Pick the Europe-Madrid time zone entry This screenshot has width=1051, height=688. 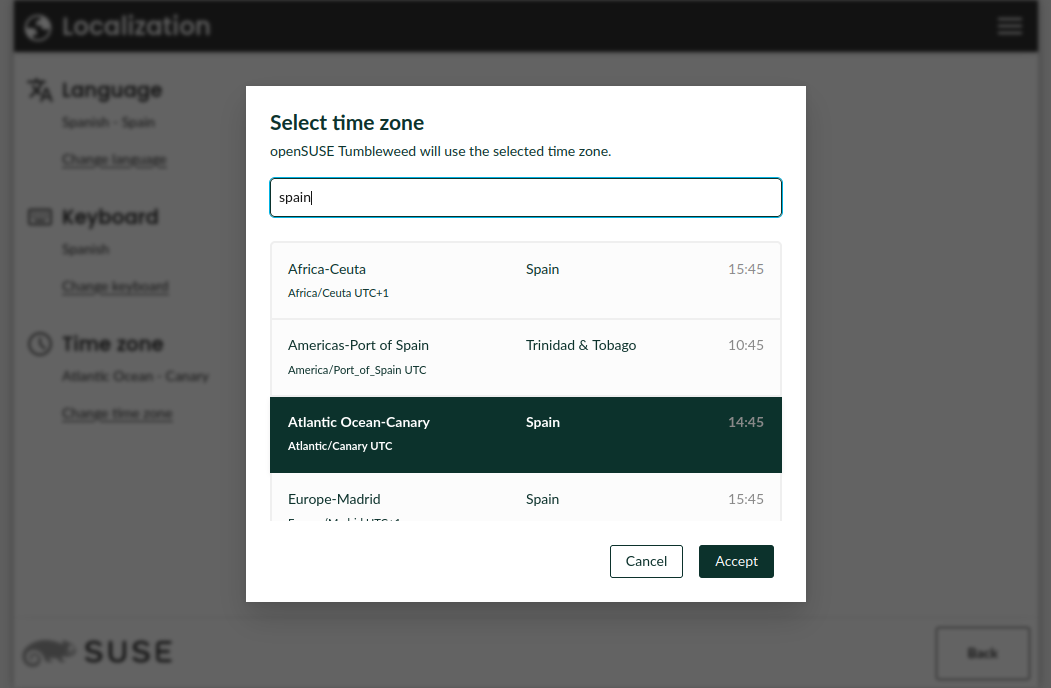[525, 502]
